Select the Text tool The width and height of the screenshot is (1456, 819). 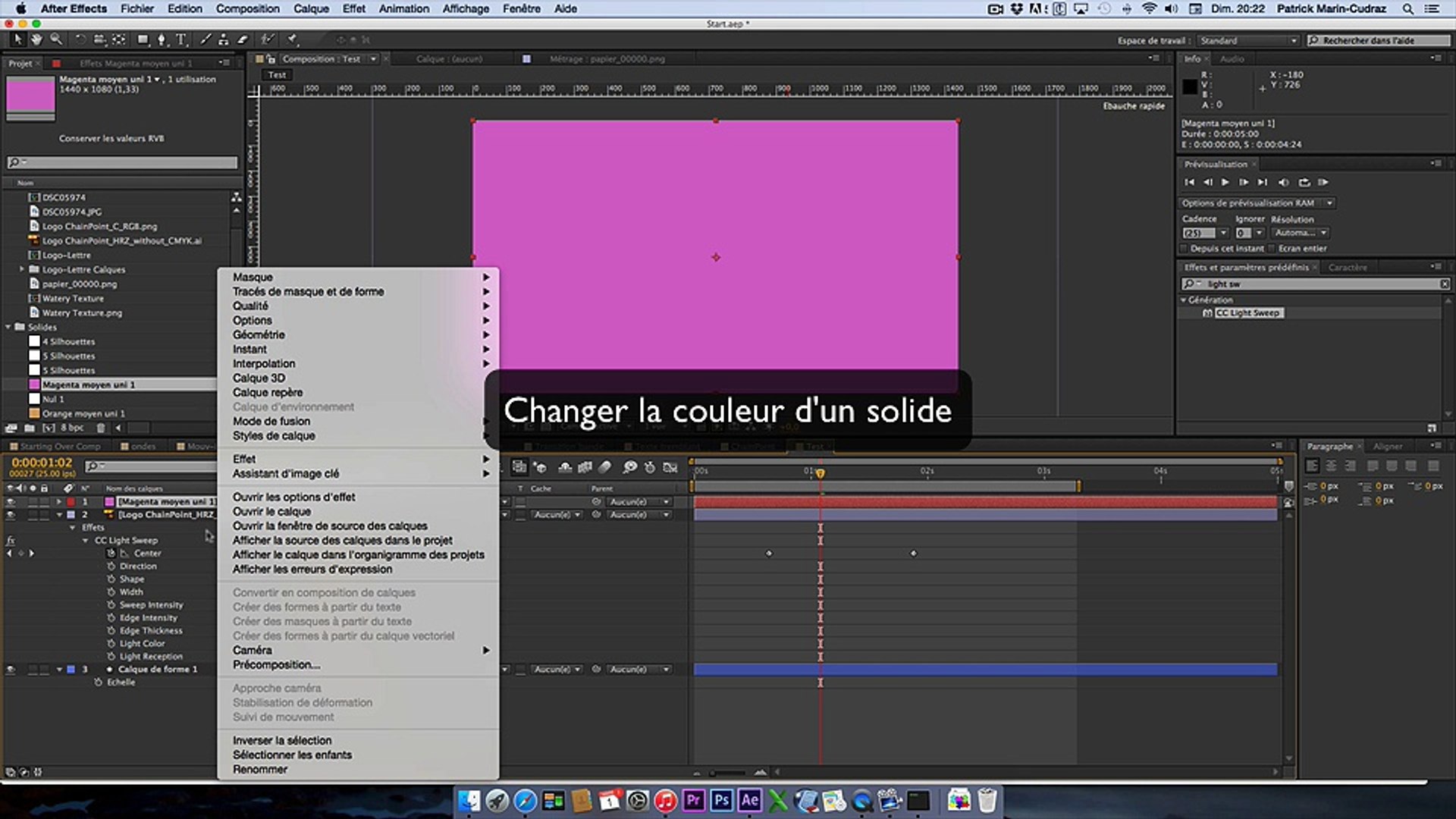pyautogui.click(x=180, y=39)
